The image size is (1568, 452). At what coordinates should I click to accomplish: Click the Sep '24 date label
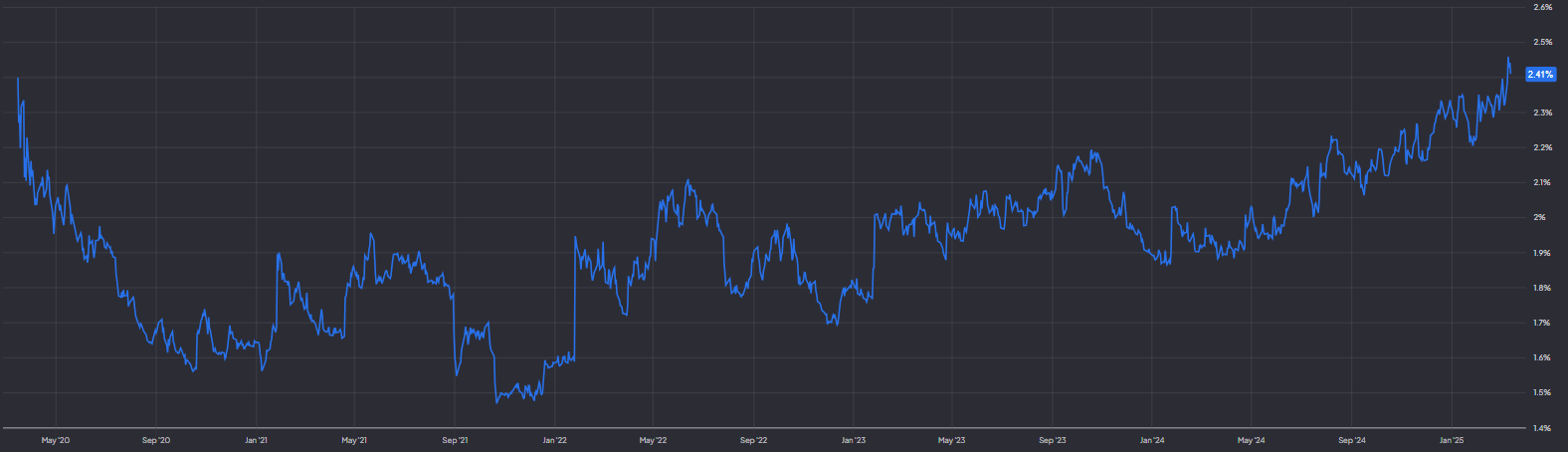(1352, 440)
